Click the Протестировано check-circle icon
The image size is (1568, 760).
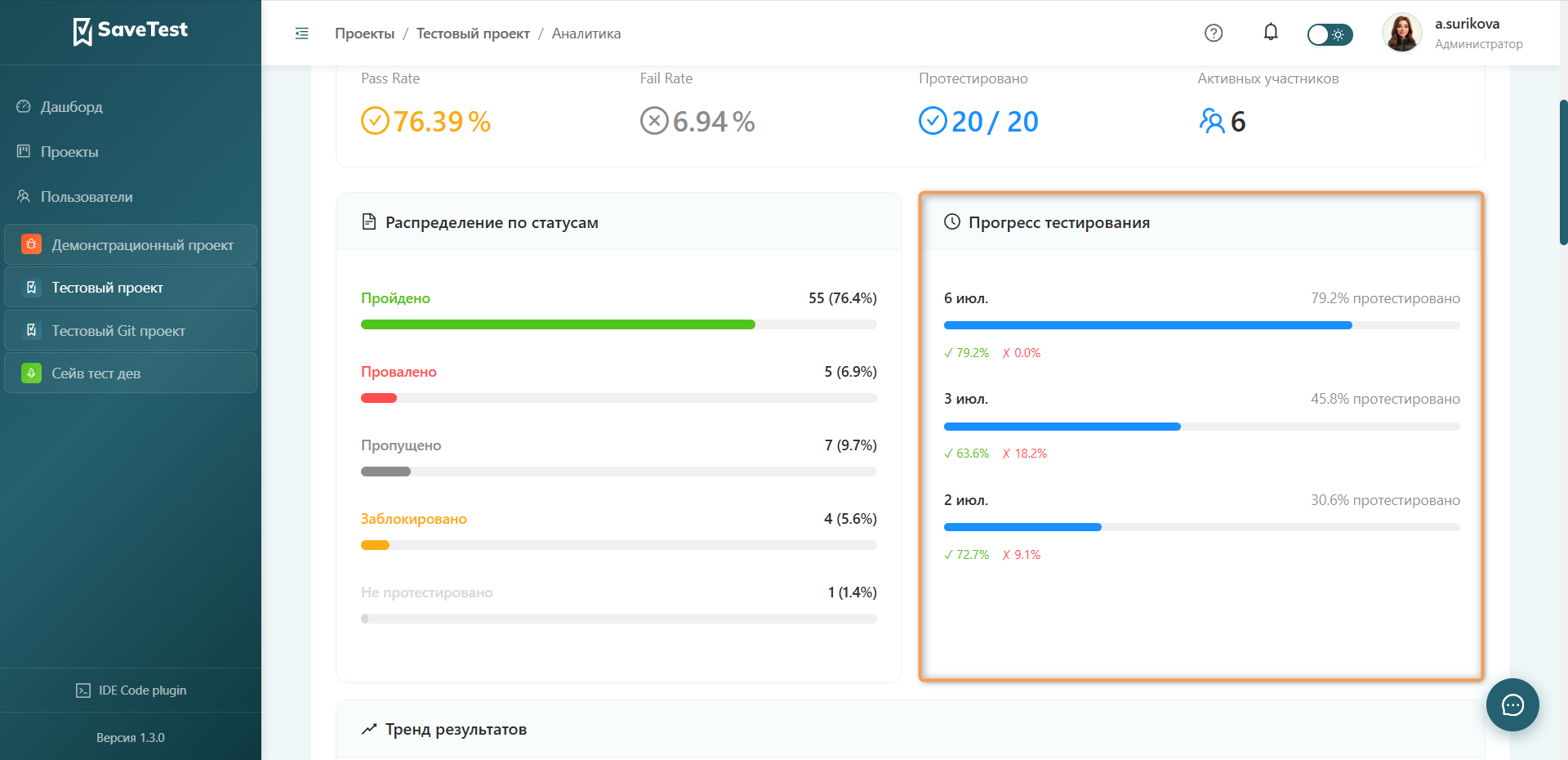click(933, 121)
